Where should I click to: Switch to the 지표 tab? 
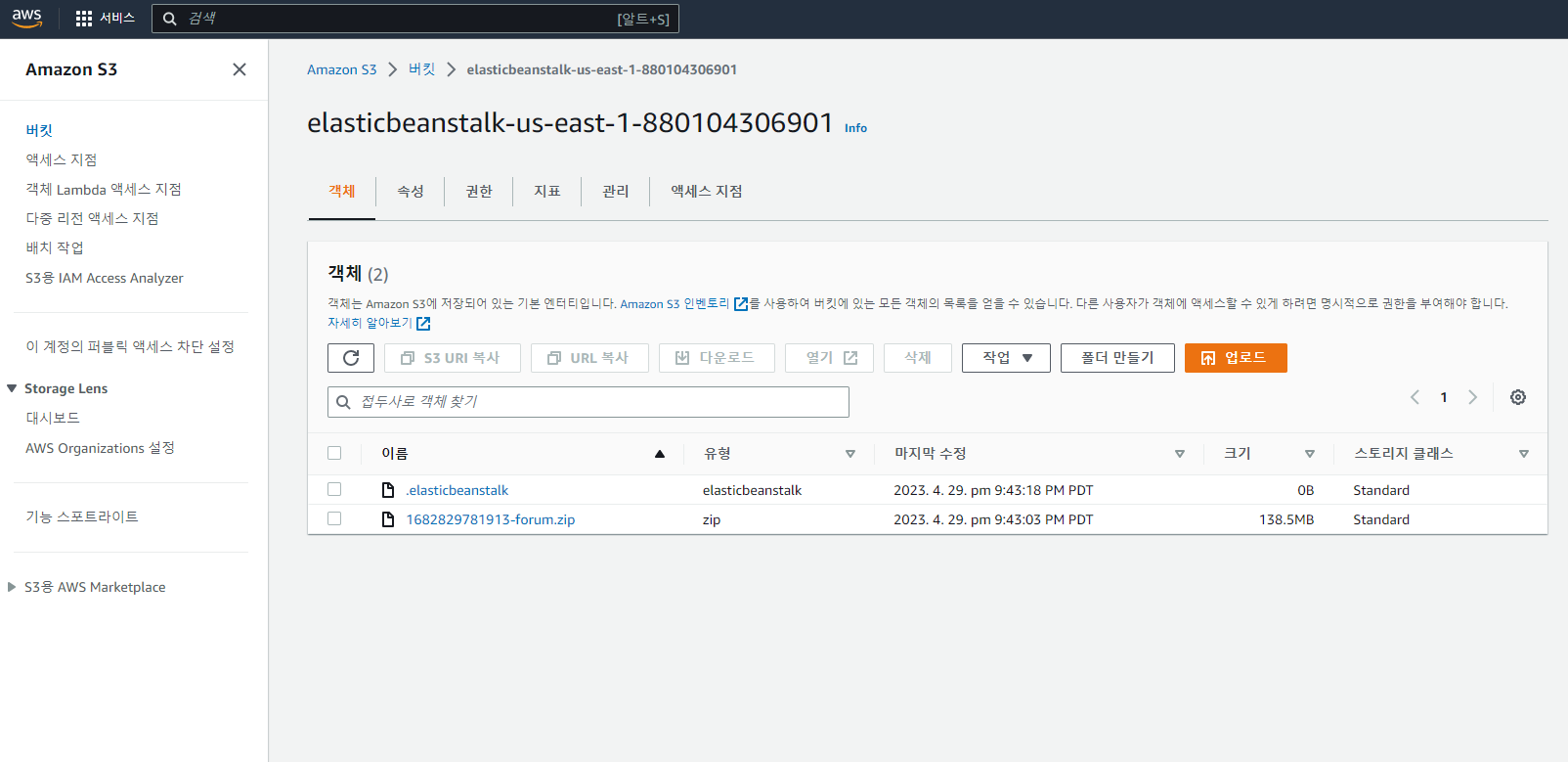click(x=547, y=192)
